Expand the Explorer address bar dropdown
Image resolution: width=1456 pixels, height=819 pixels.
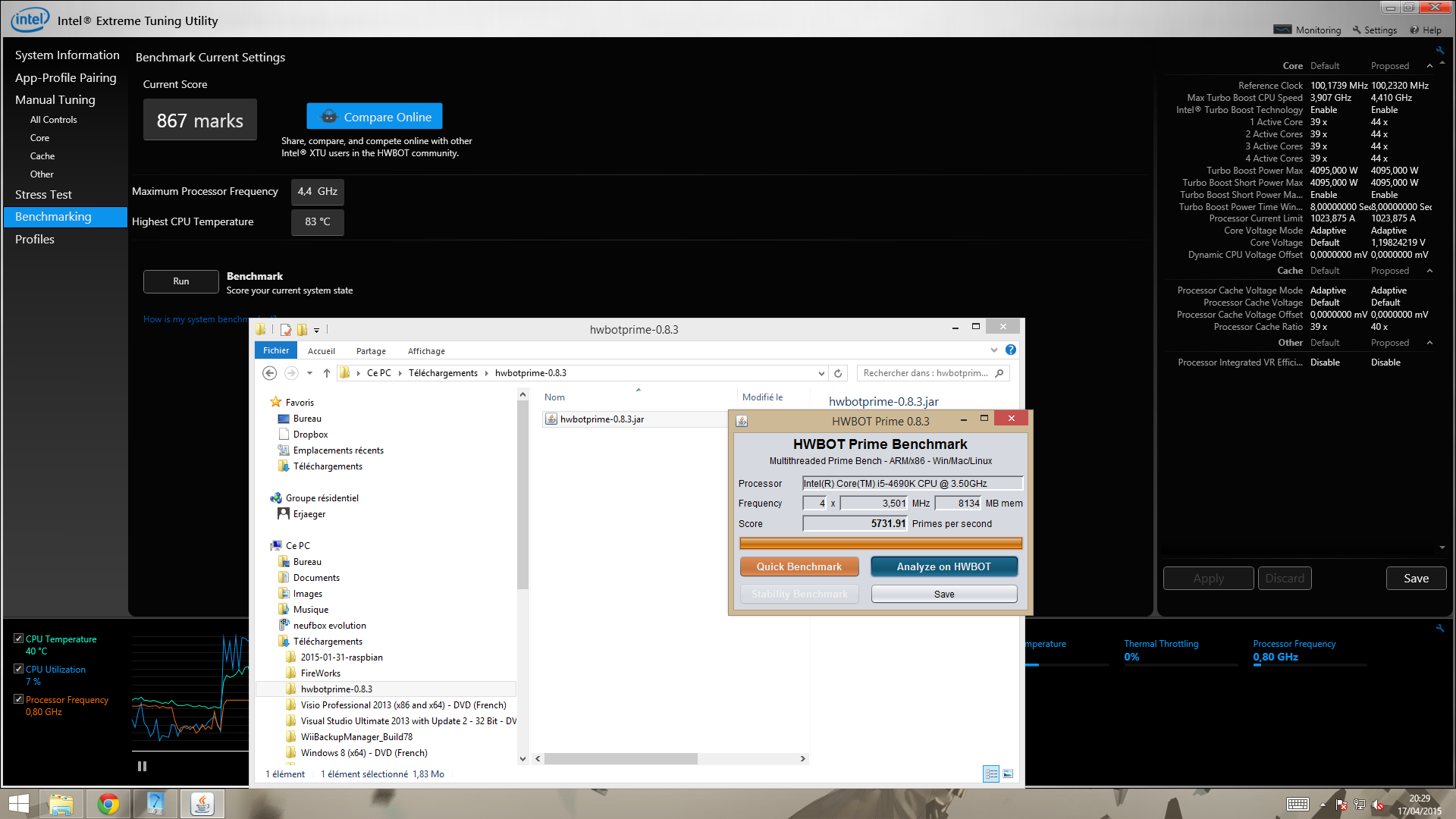821,373
